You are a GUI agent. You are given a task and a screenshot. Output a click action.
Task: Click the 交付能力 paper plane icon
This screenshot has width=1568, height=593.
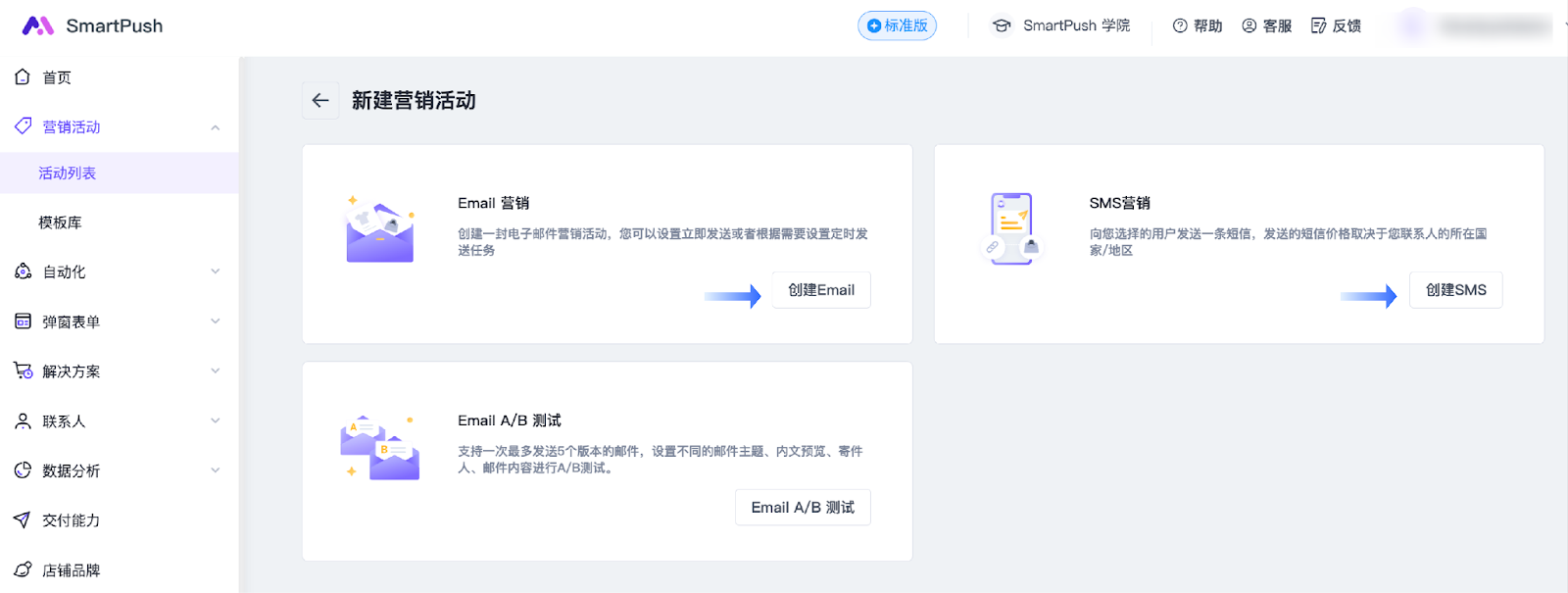(23, 519)
